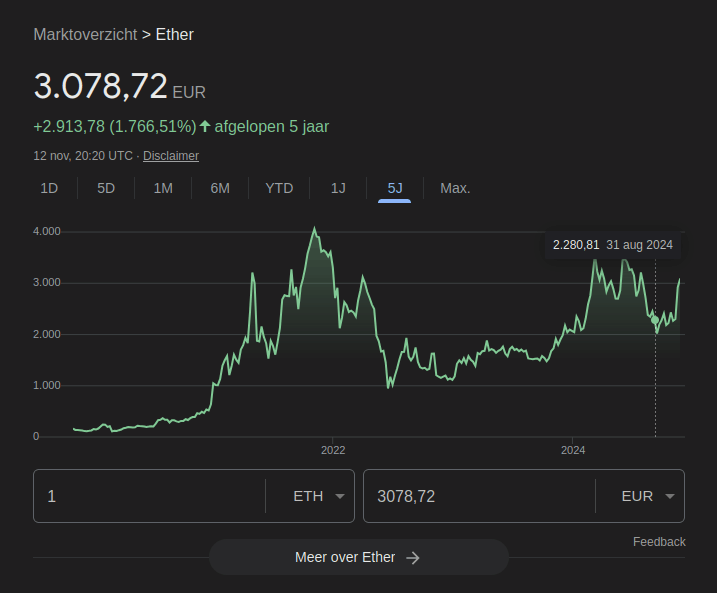
Task: Open the Feedback link
Action: 659,542
